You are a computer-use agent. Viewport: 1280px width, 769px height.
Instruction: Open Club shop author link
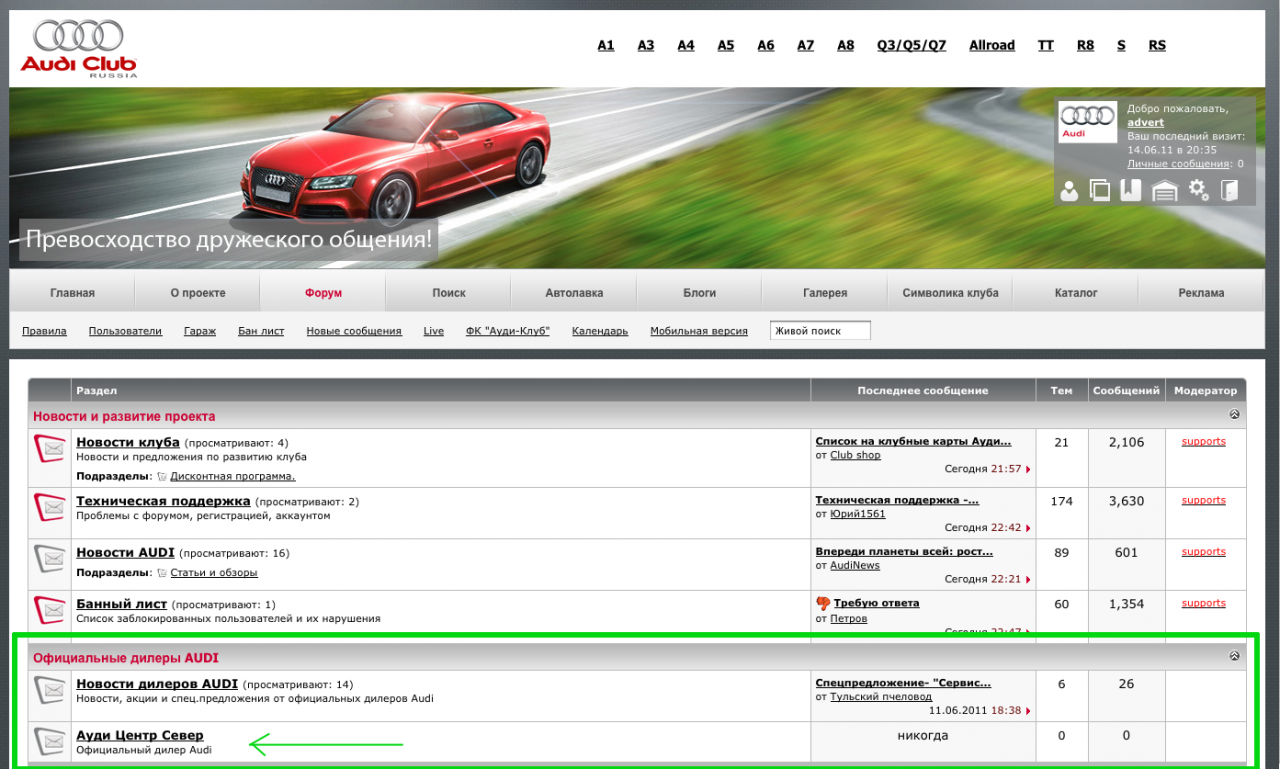coord(855,455)
